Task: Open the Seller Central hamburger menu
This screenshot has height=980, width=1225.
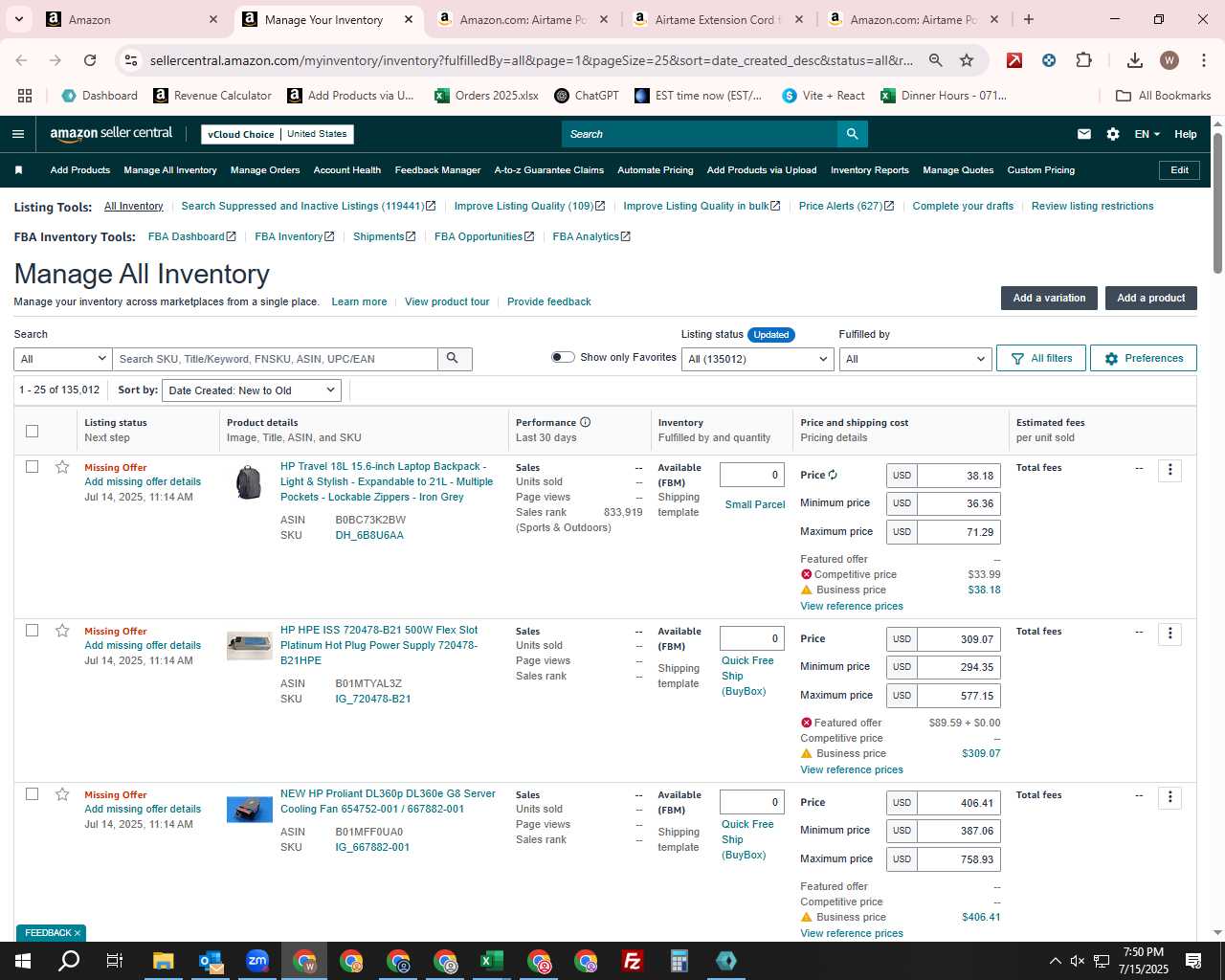Action: pos(18,134)
